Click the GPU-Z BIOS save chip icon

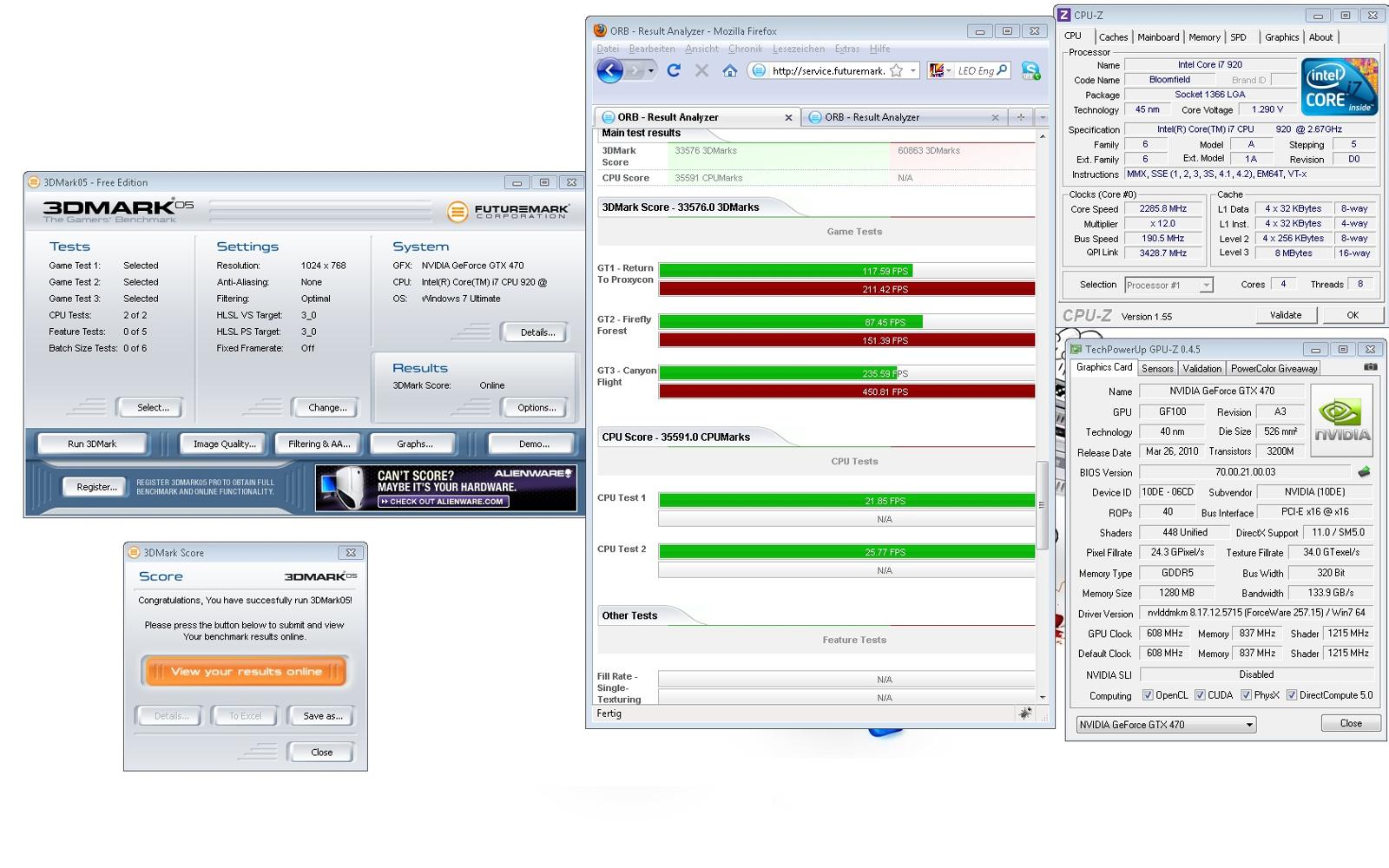(1364, 472)
